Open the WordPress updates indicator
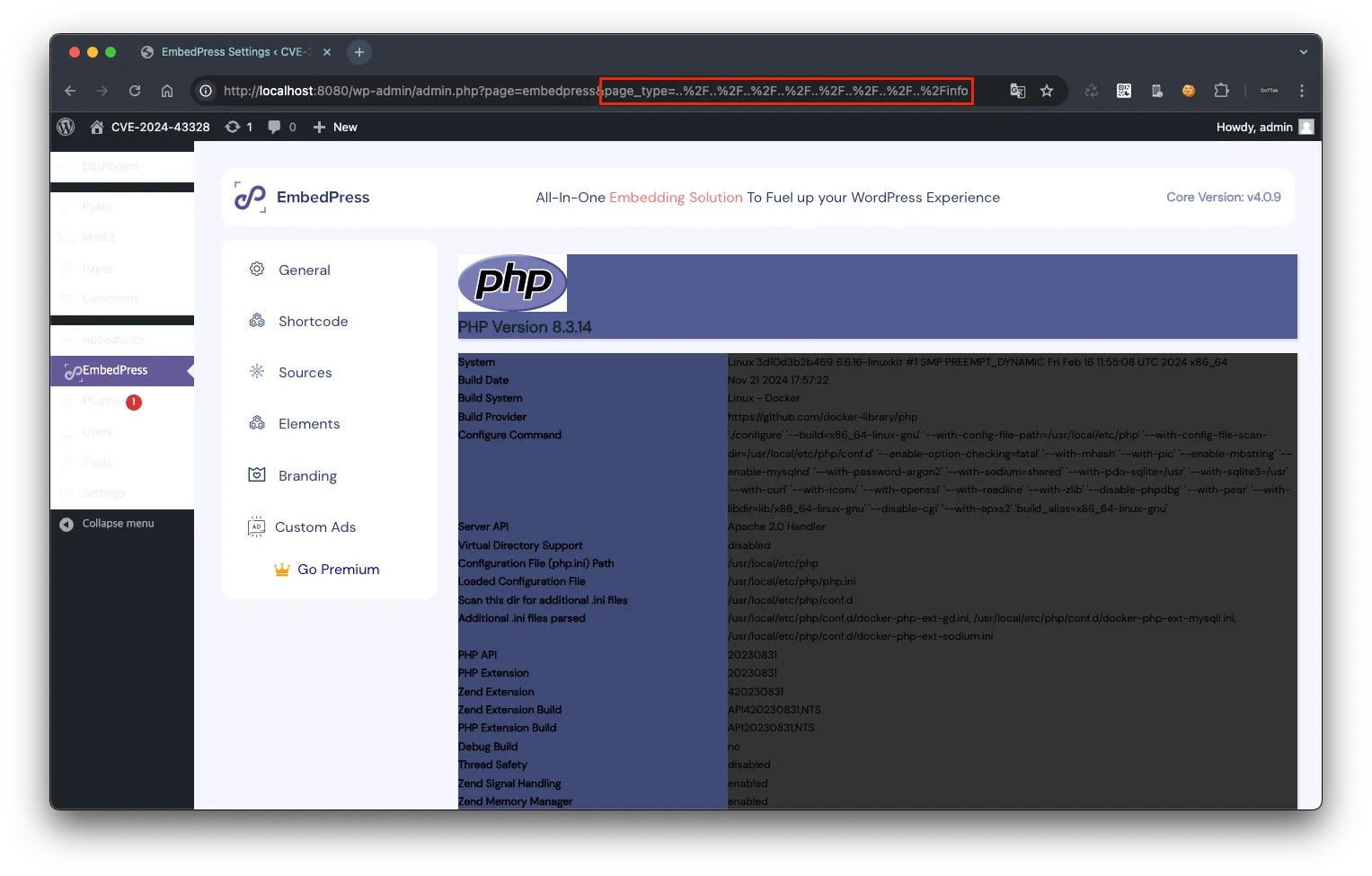The image size is (1372, 876). [x=239, y=128]
